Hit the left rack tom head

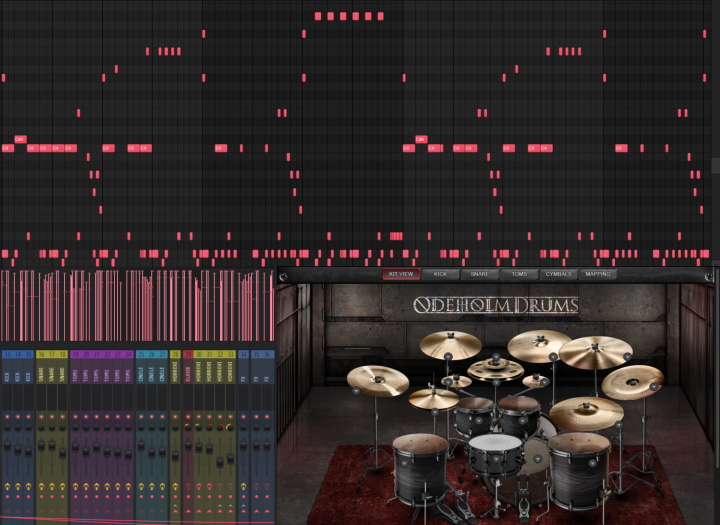474,403
